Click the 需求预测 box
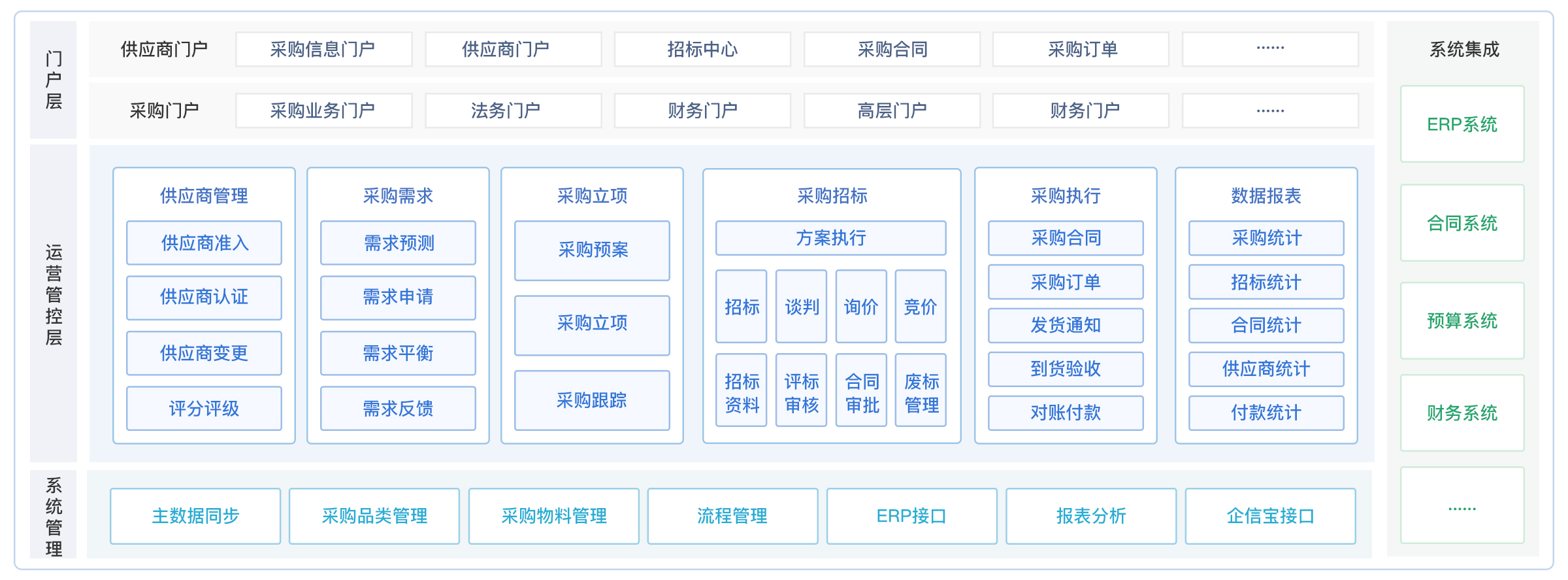Viewport: 1568px width, 580px height. point(398,243)
